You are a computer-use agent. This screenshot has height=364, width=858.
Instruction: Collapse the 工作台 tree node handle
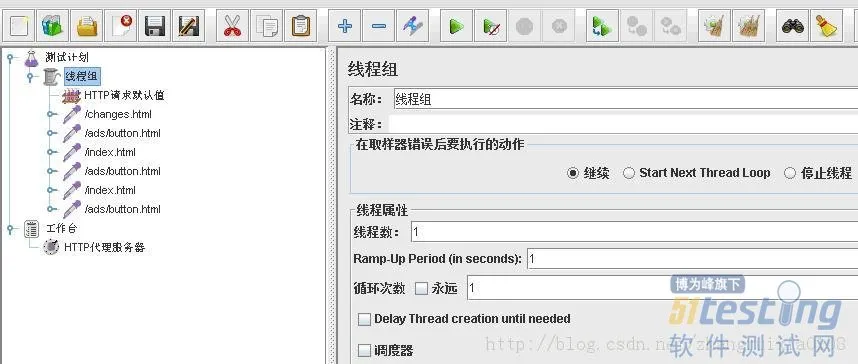coord(11,229)
